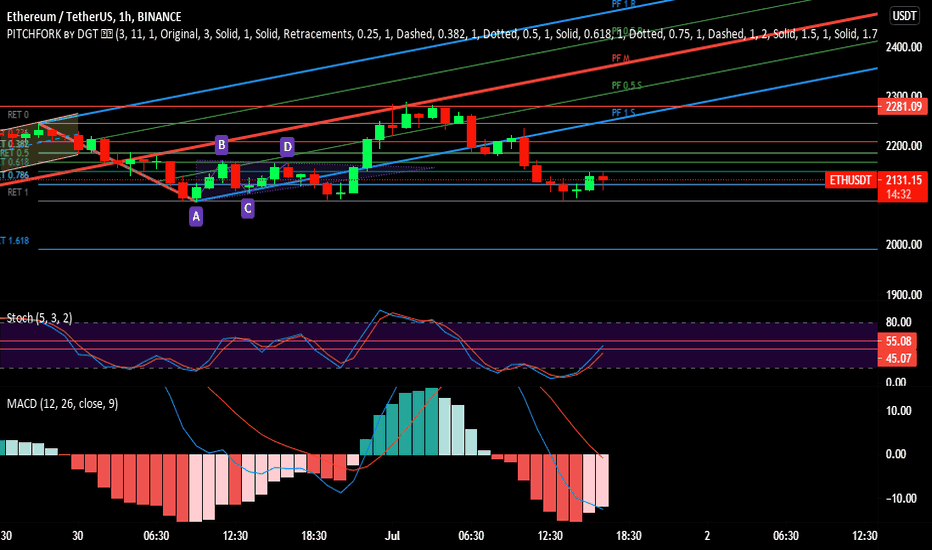Click the 2200.00 price axis label
Screen dimensions: 932x550
click(x=903, y=146)
